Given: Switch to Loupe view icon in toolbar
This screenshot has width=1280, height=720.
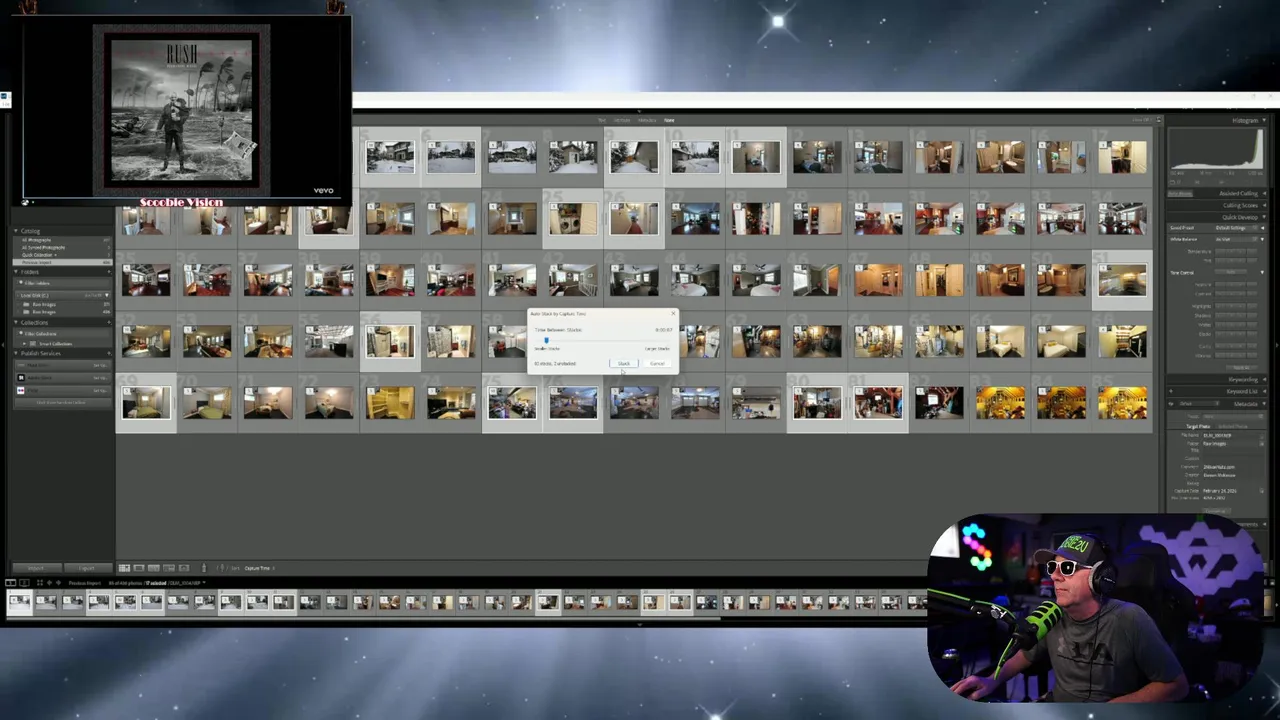Looking at the screenshot, I should click(x=139, y=568).
